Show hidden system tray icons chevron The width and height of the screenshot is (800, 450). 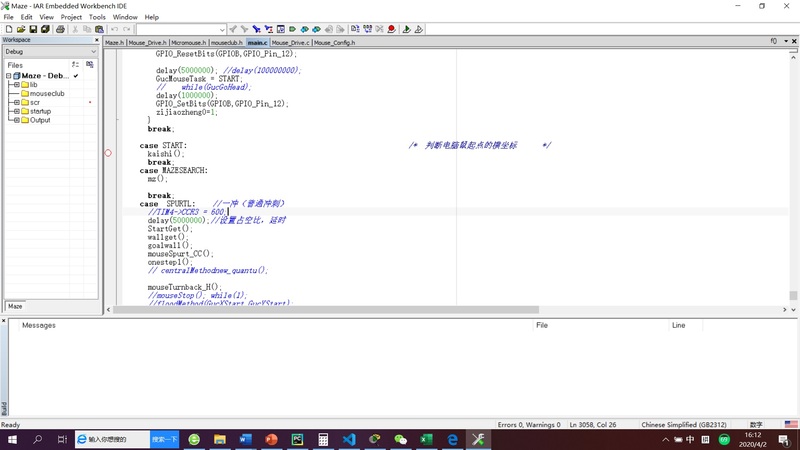point(665,439)
